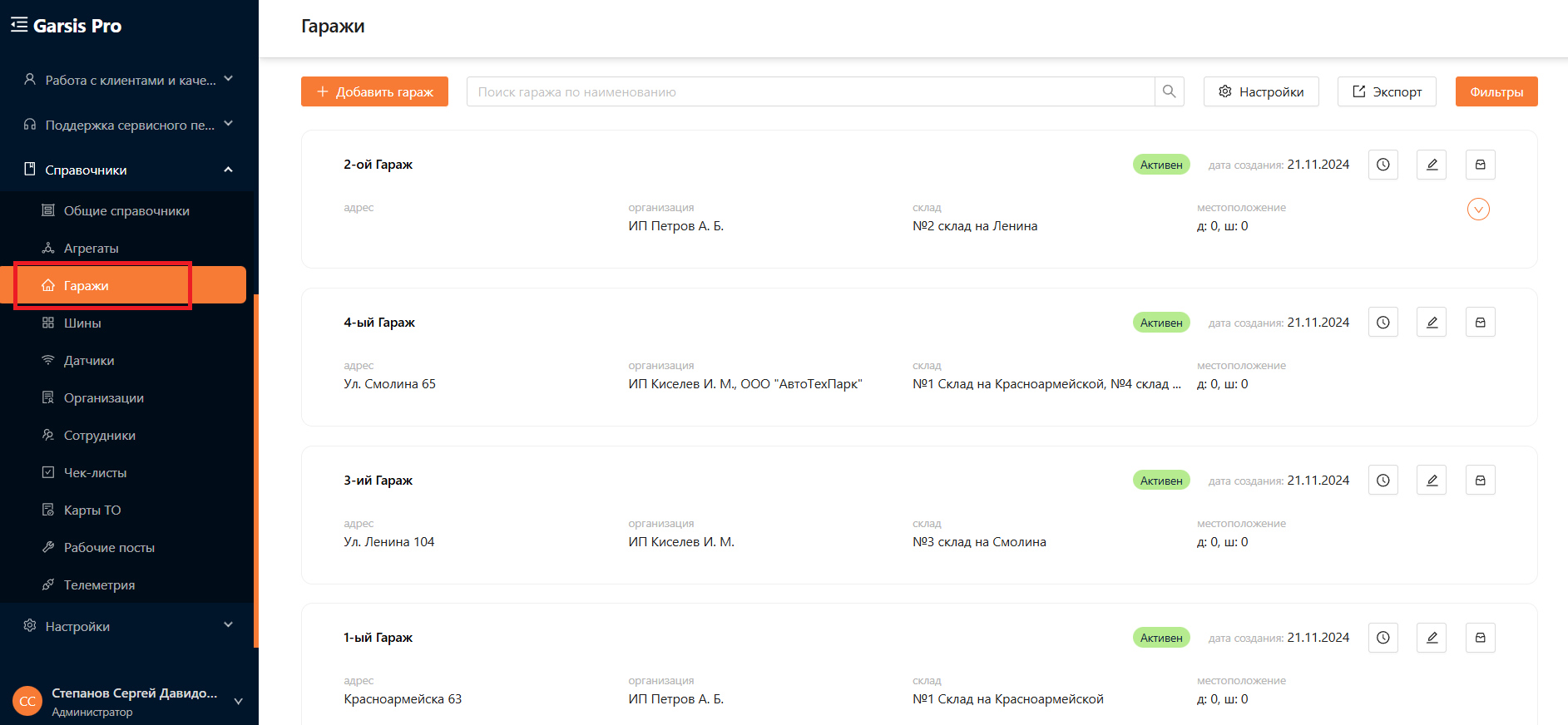
Task: Click Активен badge of 3-ий Гараж
Action: point(1161,481)
